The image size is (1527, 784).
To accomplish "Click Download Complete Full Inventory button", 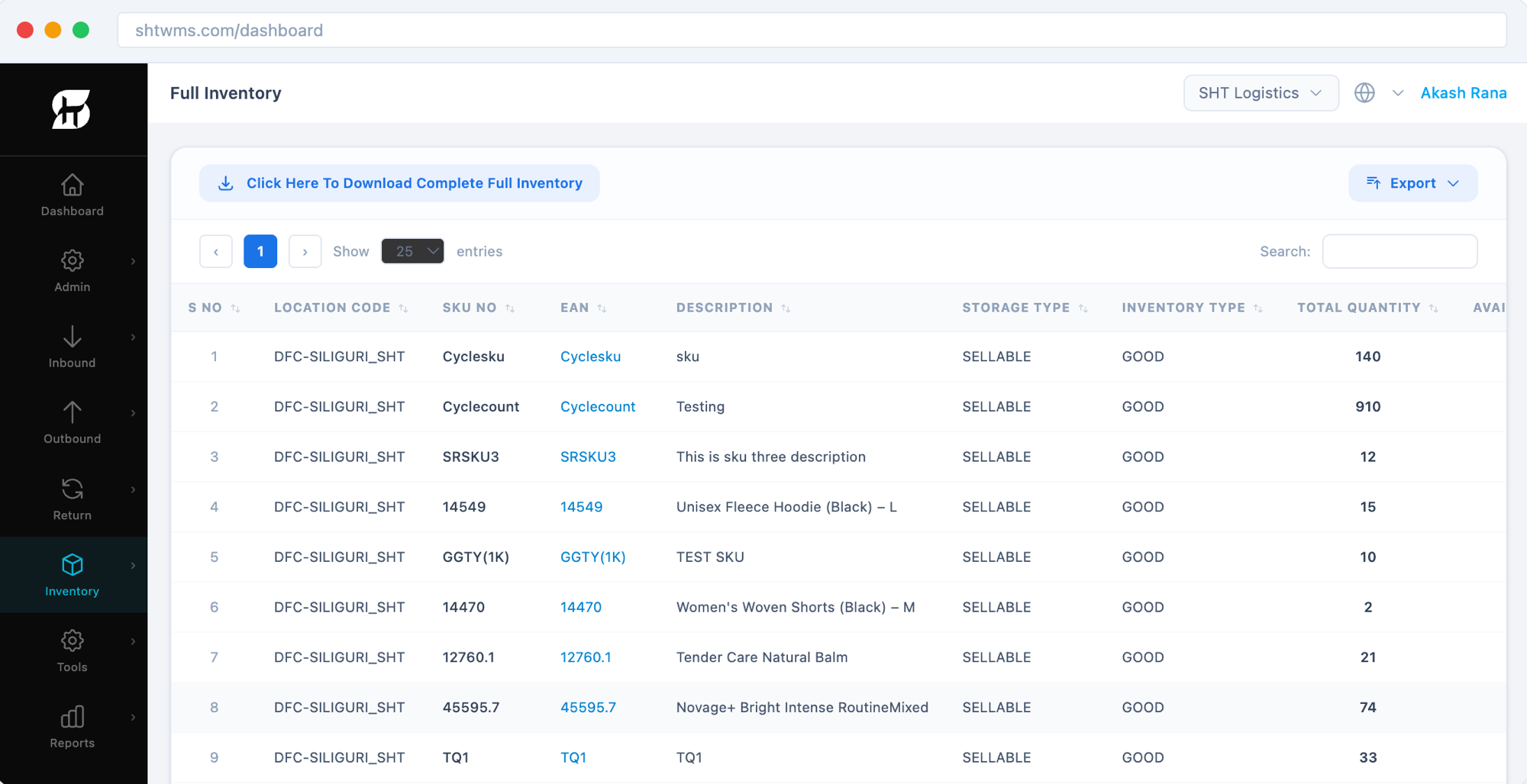I will [x=399, y=183].
